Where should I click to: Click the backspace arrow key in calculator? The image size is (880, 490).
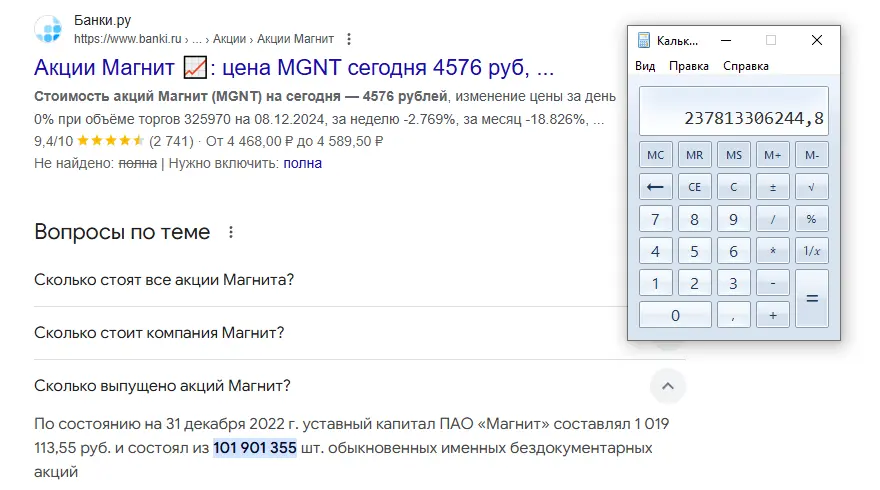656,187
